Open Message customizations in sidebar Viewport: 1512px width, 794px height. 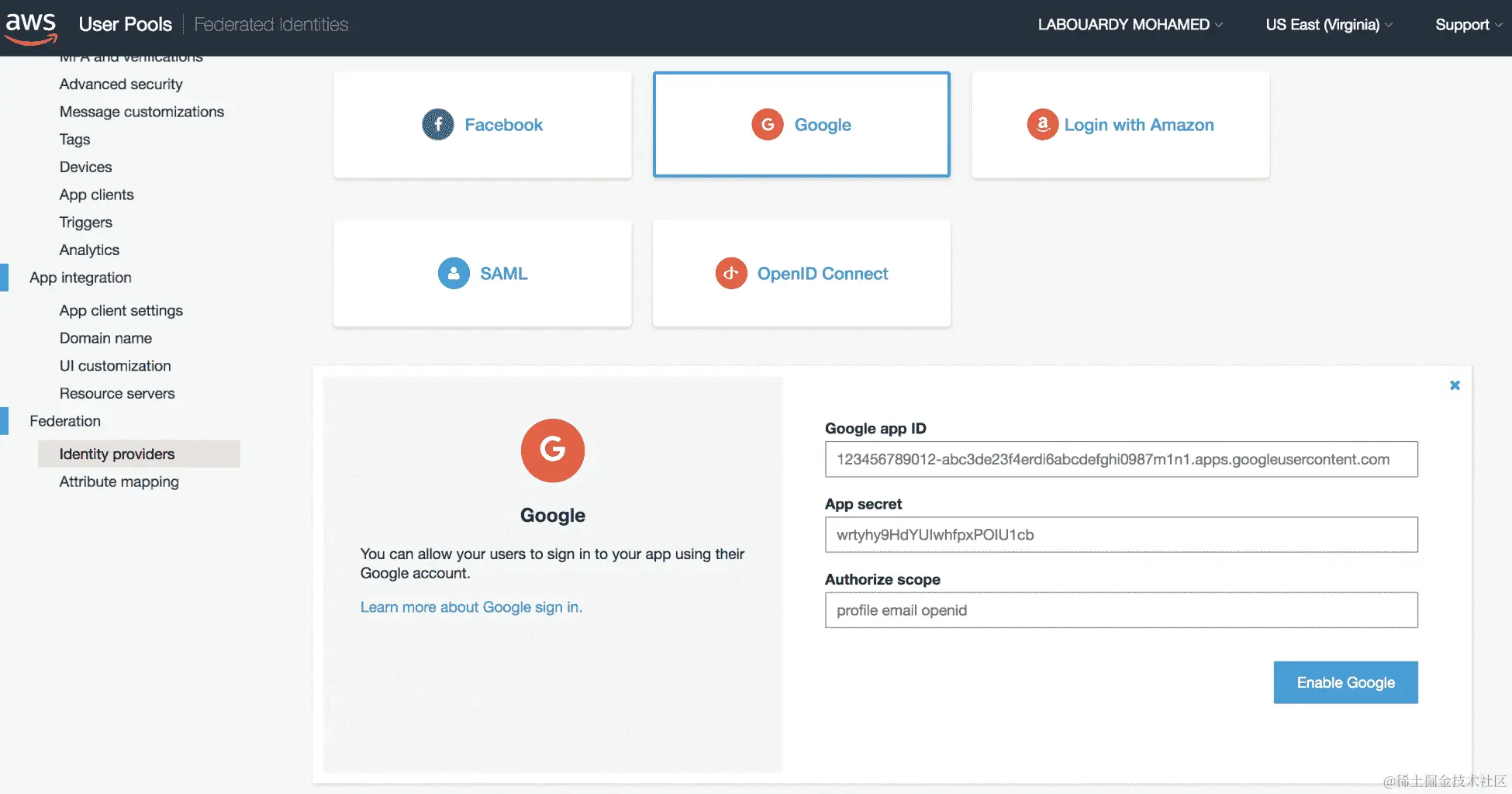coord(142,112)
